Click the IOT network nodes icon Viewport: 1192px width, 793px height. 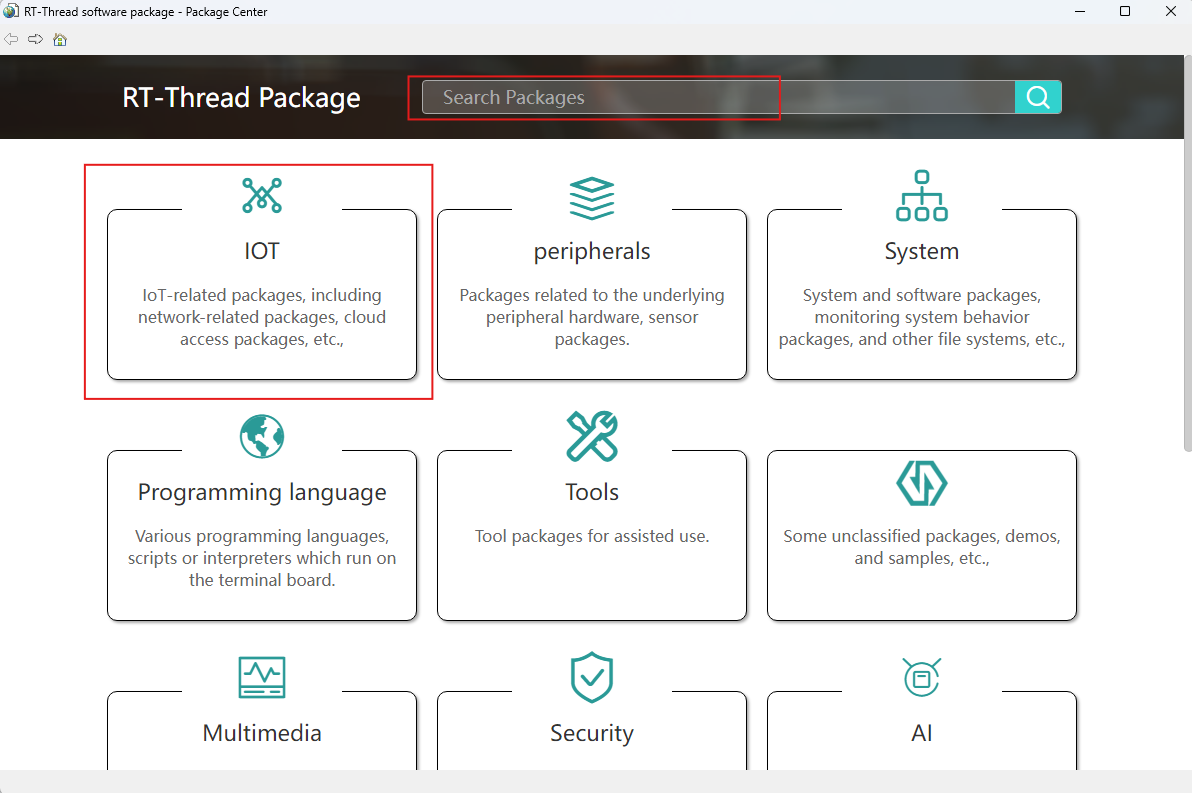[262, 195]
